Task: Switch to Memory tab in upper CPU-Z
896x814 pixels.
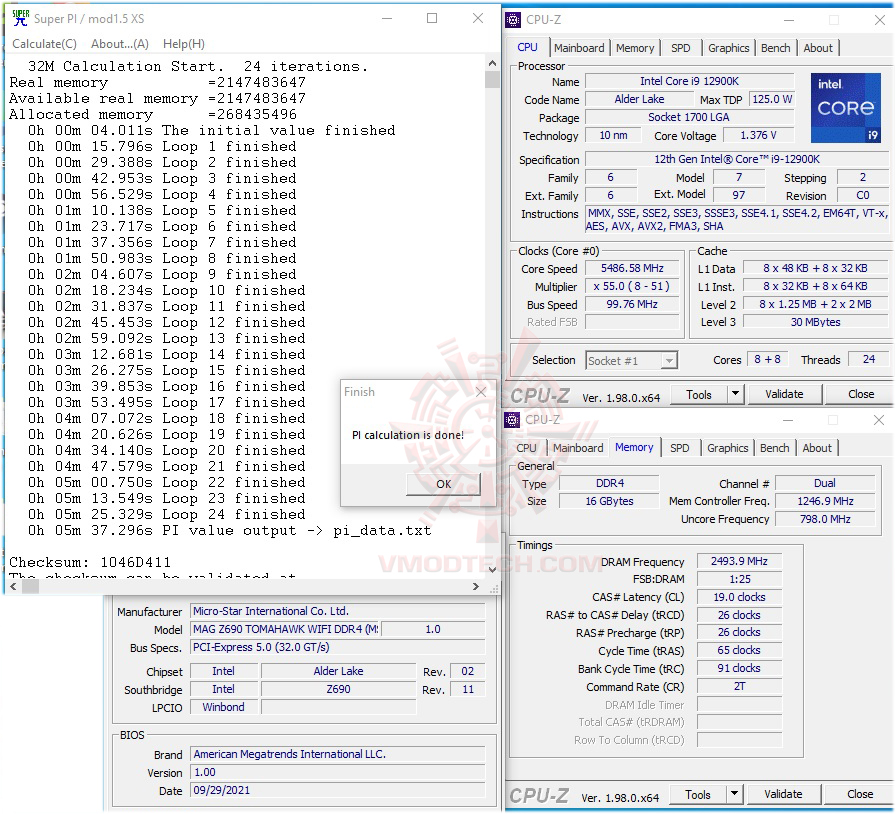Action: (635, 48)
